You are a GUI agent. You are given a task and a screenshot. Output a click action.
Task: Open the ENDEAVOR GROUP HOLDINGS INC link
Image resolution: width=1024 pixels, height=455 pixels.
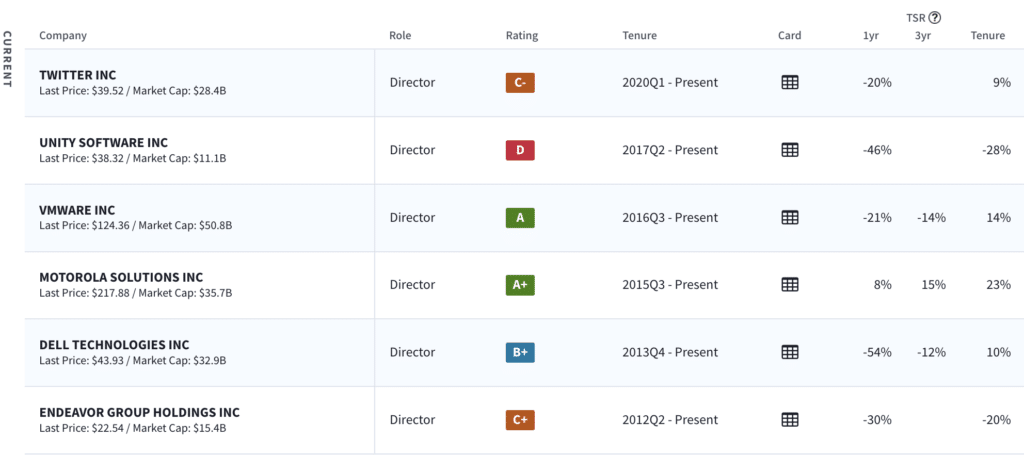pyautogui.click(x=139, y=413)
